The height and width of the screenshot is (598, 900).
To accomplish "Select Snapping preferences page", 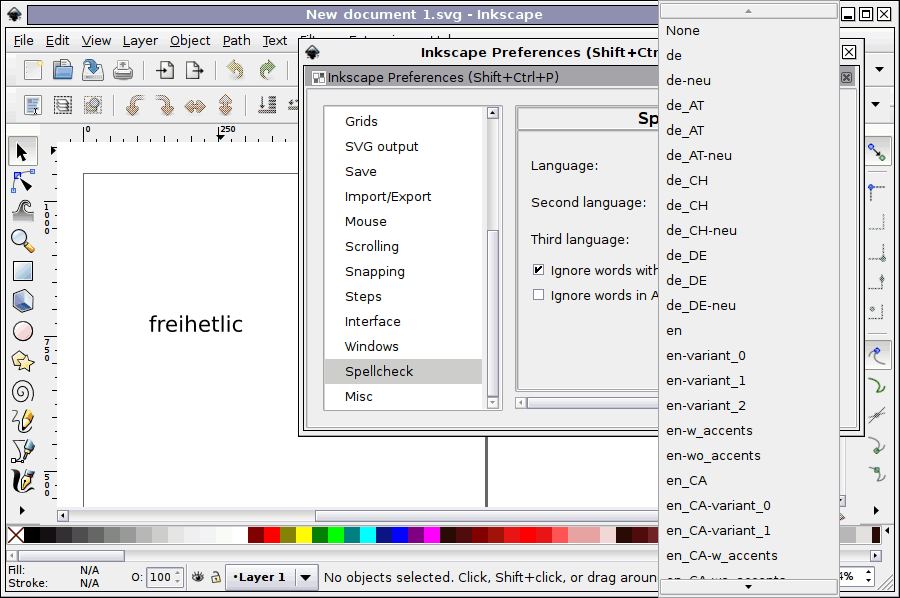I will pyautogui.click(x=404, y=271).
